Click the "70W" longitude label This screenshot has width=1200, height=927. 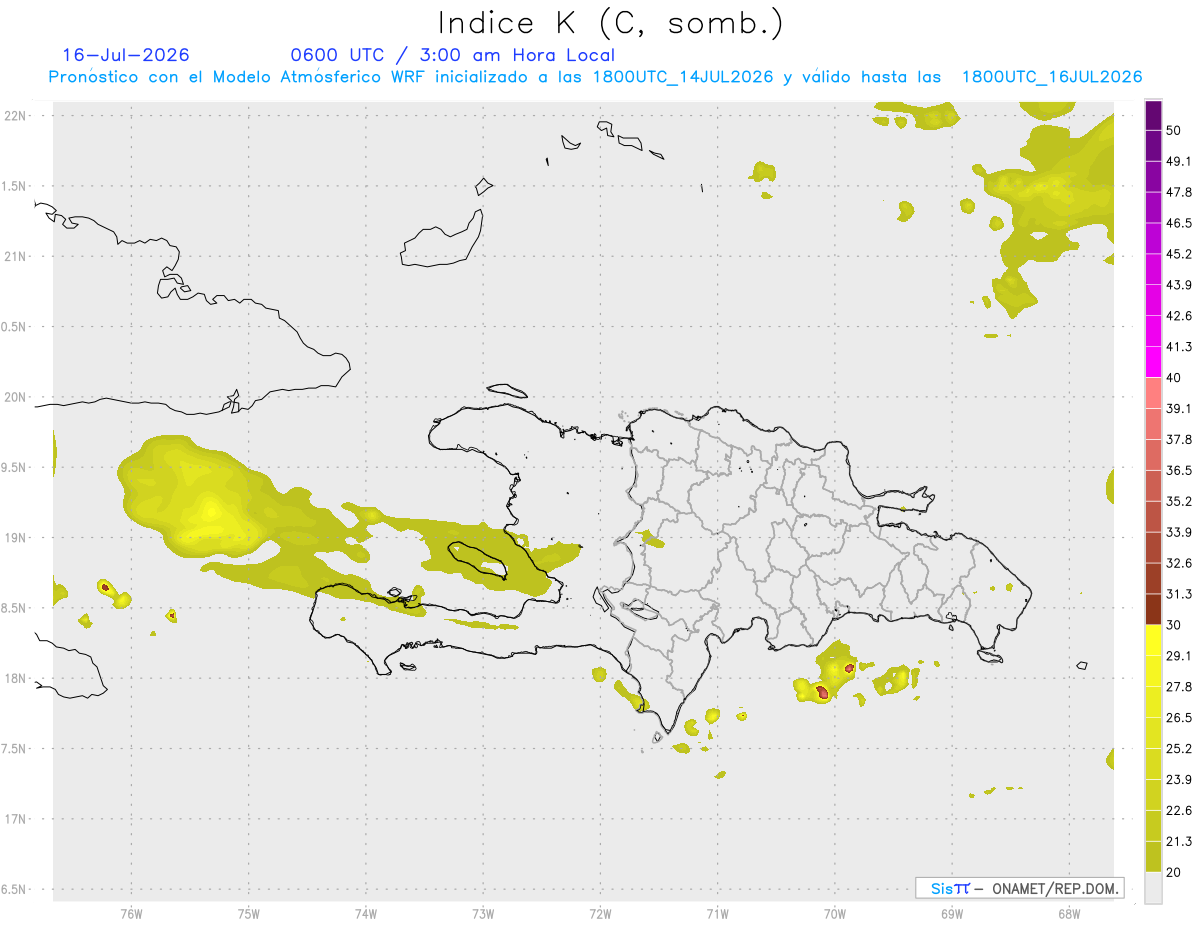point(835,915)
